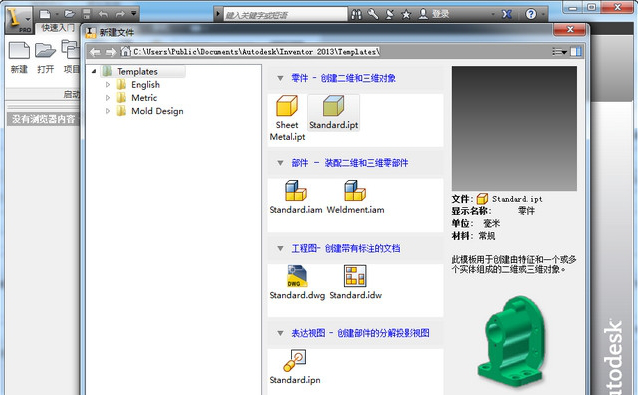Expand the Mold Design folder node
The height and width of the screenshot is (410, 638).
(x=108, y=111)
